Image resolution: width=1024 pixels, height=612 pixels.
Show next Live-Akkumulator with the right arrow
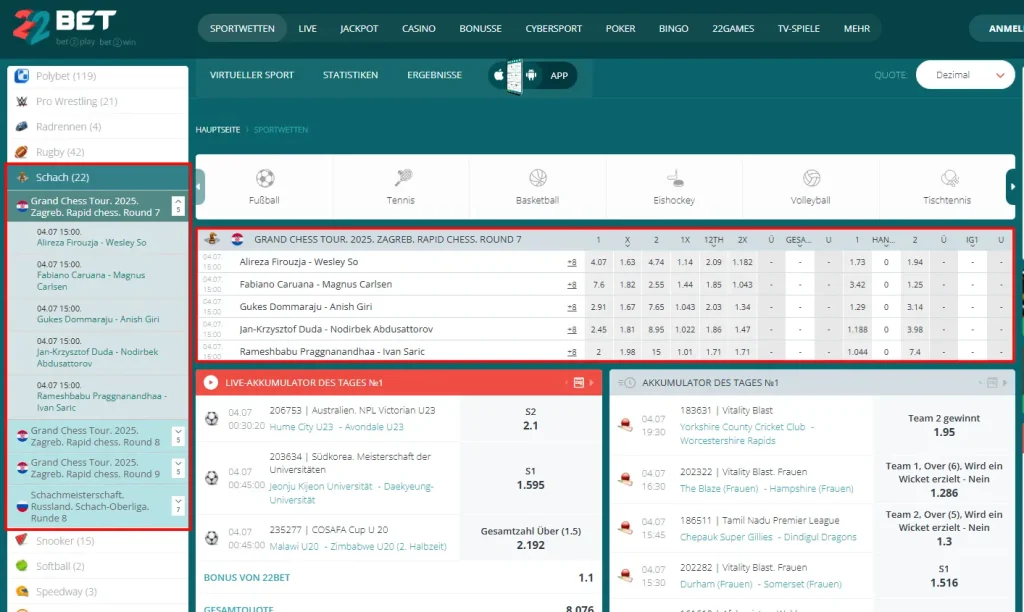point(592,383)
